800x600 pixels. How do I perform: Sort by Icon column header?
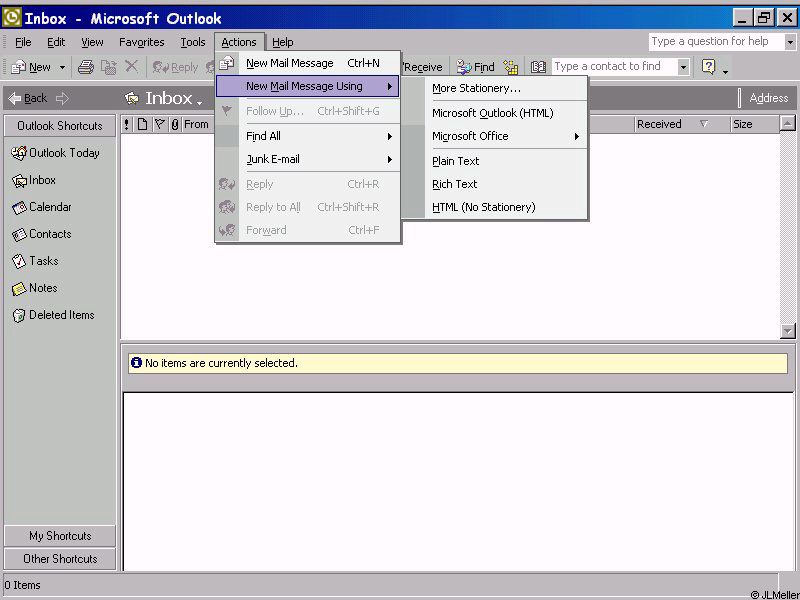[142, 124]
